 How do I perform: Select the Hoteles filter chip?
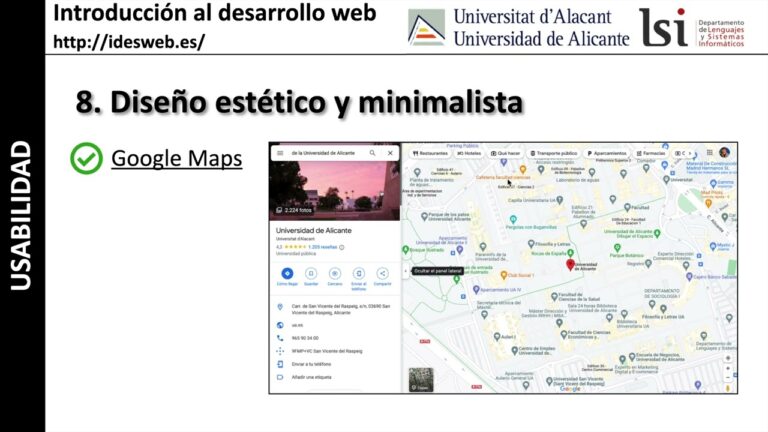click(469, 153)
